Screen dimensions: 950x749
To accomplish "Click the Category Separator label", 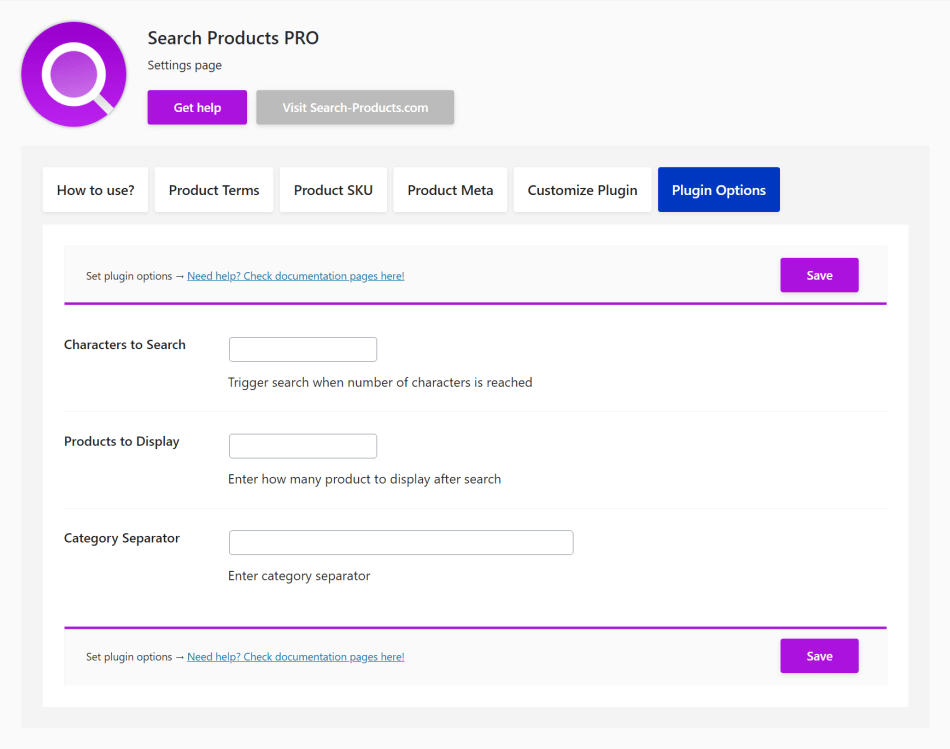I will coord(122,539).
